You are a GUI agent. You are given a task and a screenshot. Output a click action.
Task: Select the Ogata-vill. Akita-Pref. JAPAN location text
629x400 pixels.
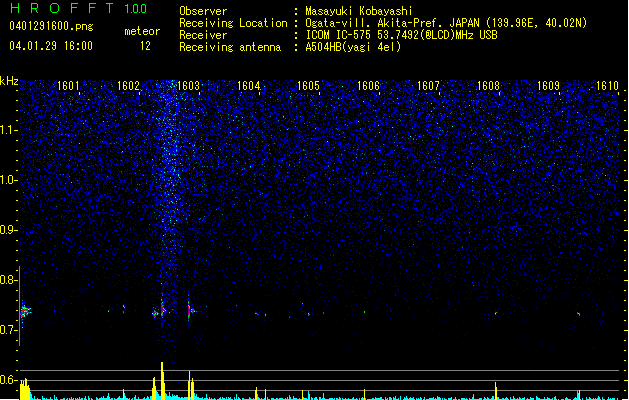coord(446,23)
